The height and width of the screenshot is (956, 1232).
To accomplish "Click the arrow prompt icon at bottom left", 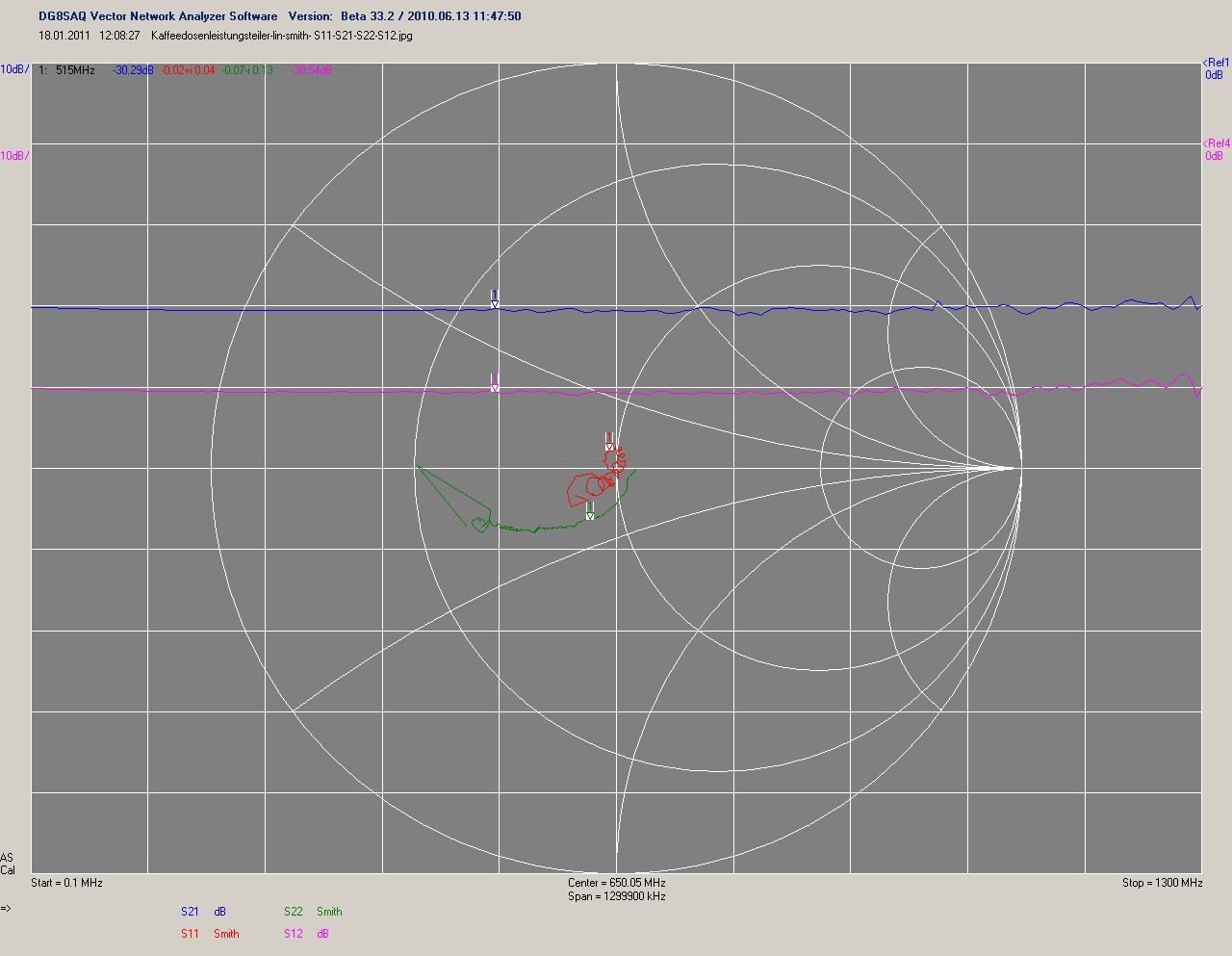I will 6,908.
